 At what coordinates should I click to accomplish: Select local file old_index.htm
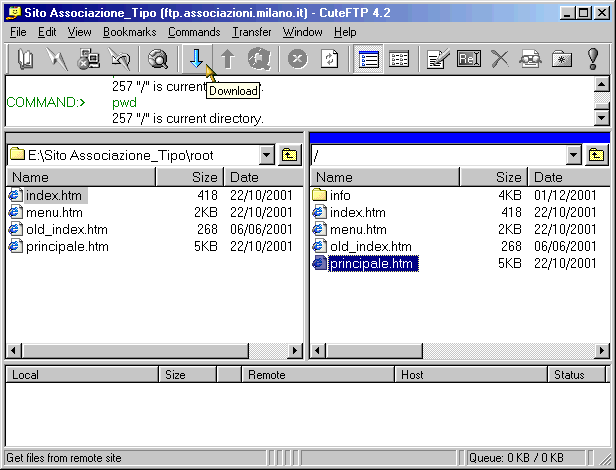pyautogui.click(x=66, y=229)
